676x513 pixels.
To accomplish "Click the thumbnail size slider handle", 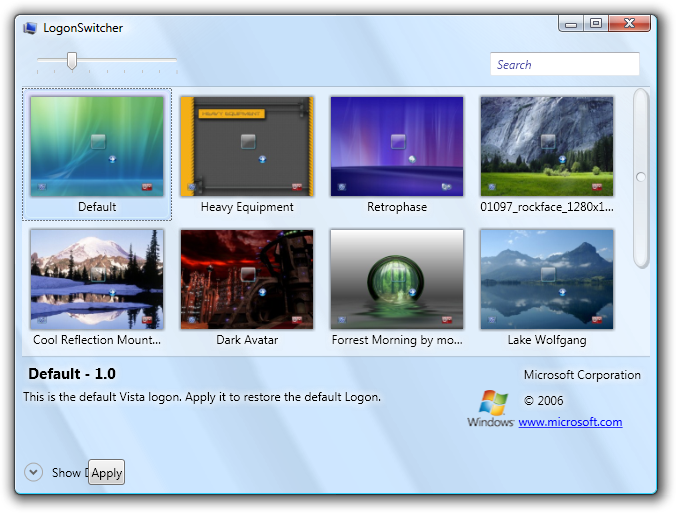I will tap(72, 61).
